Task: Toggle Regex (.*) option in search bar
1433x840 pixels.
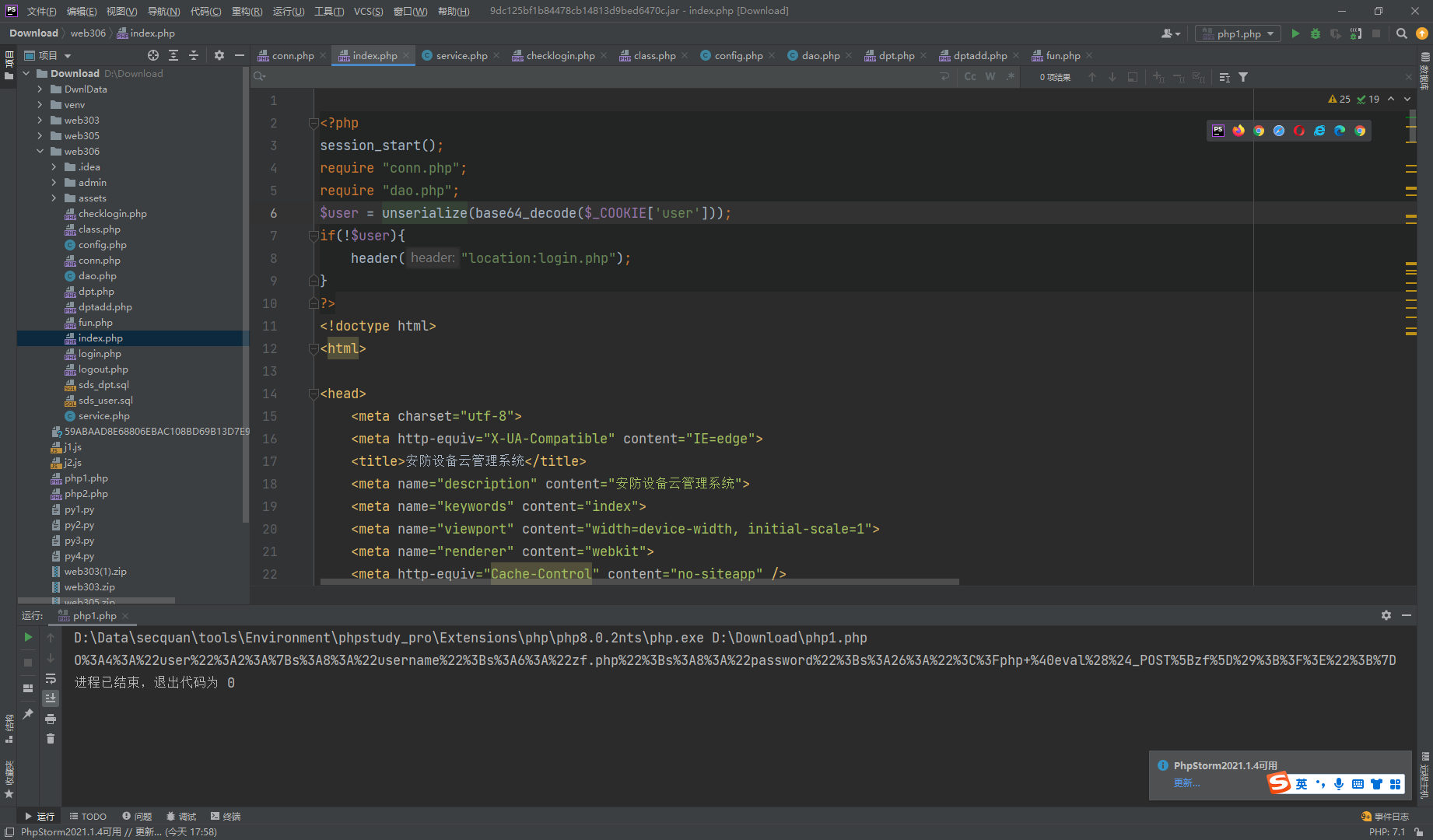Action: point(1011,76)
